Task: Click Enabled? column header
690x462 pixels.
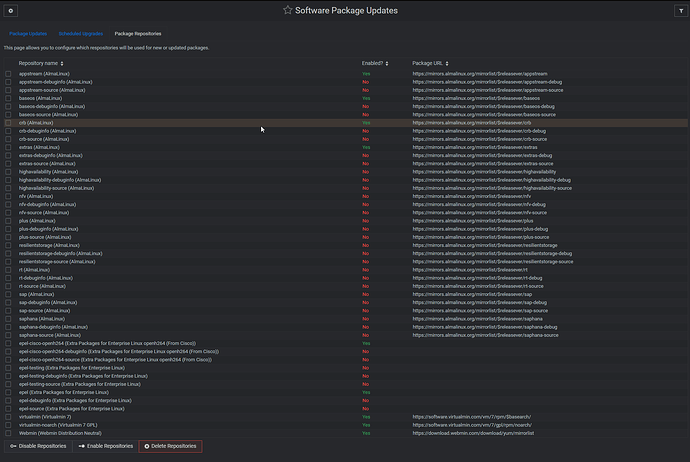Action: tap(372, 63)
